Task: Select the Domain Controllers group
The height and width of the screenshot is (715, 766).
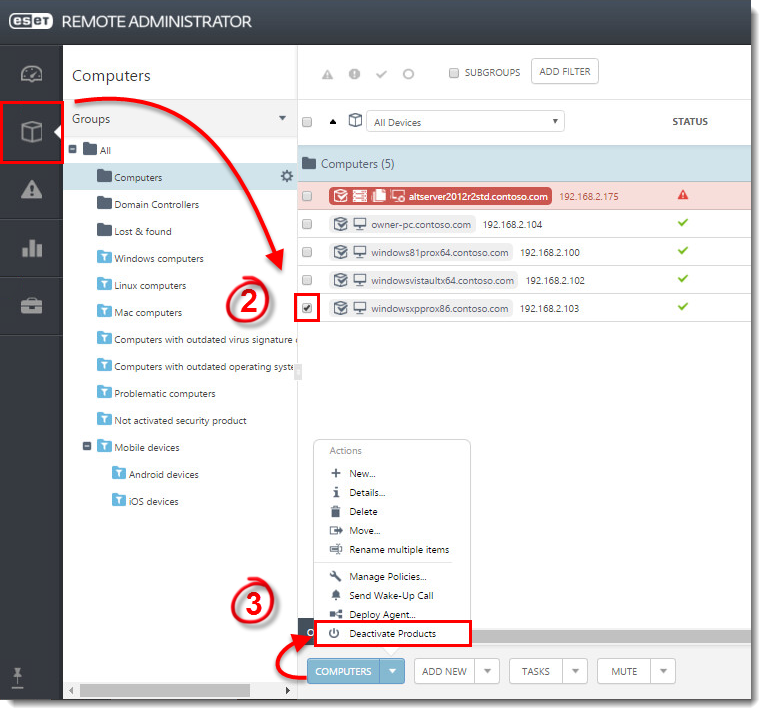Action: click(156, 204)
